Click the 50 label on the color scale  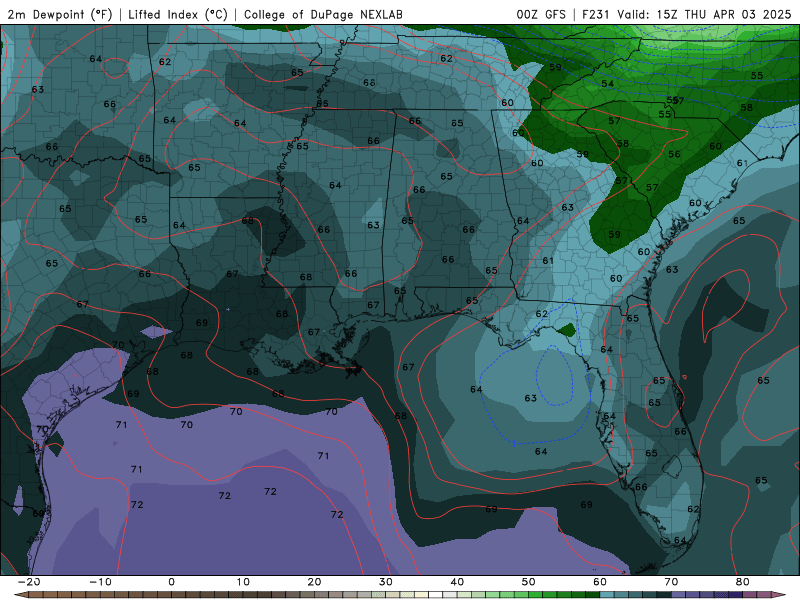coord(529,582)
